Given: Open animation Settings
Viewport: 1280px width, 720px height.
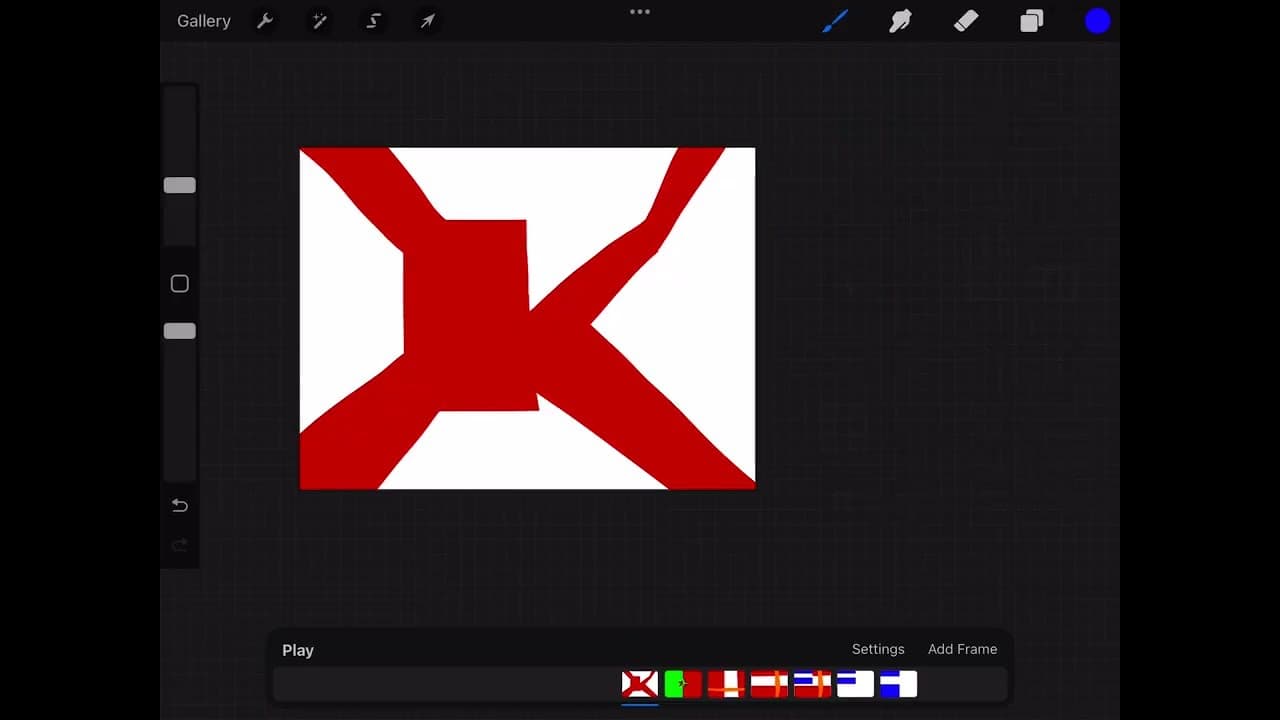Looking at the screenshot, I should (878, 649).
